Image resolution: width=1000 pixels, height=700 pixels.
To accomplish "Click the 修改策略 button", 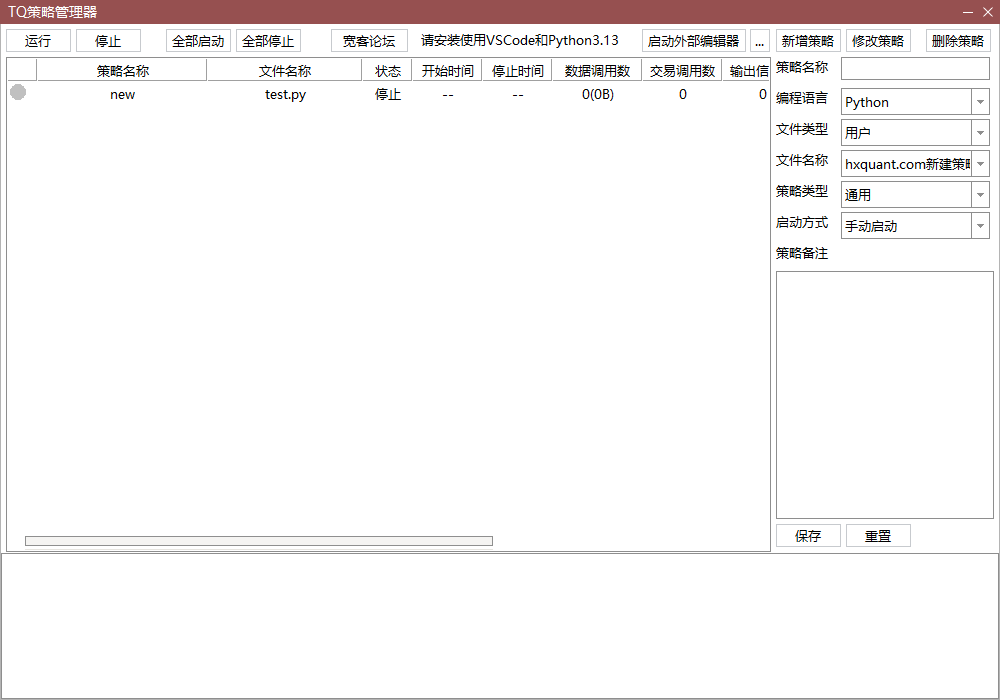I will [878, 41].
